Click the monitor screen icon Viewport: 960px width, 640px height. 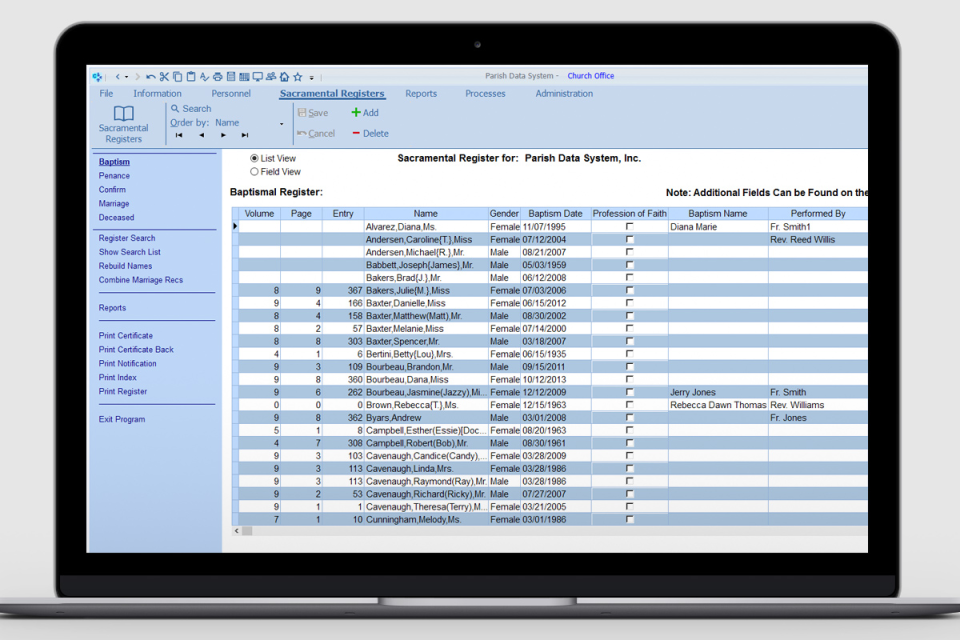(x=258, y=77)
